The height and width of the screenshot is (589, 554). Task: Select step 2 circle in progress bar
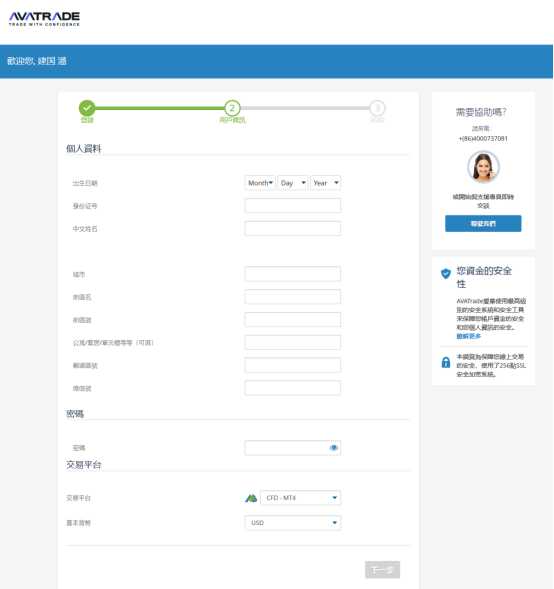232,108
